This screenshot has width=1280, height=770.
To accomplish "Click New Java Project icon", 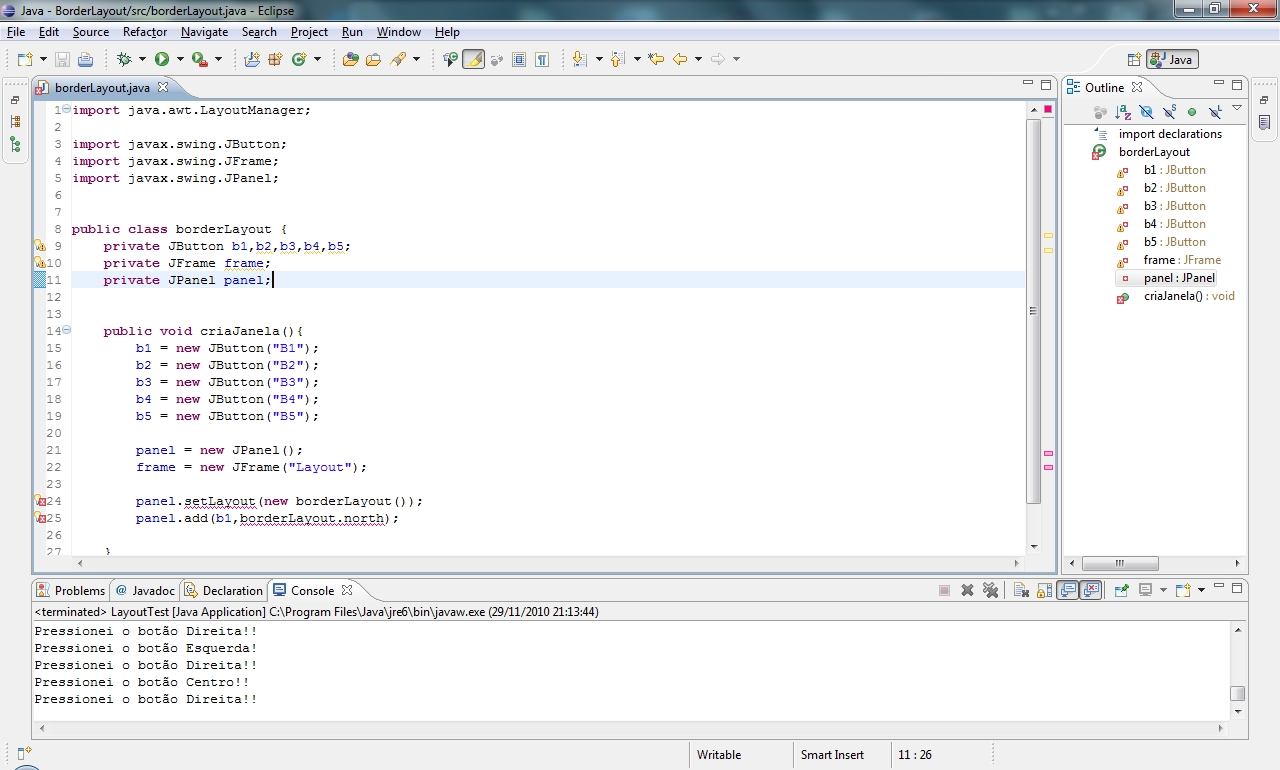I will pyautogui.click(x=252, y=59).
